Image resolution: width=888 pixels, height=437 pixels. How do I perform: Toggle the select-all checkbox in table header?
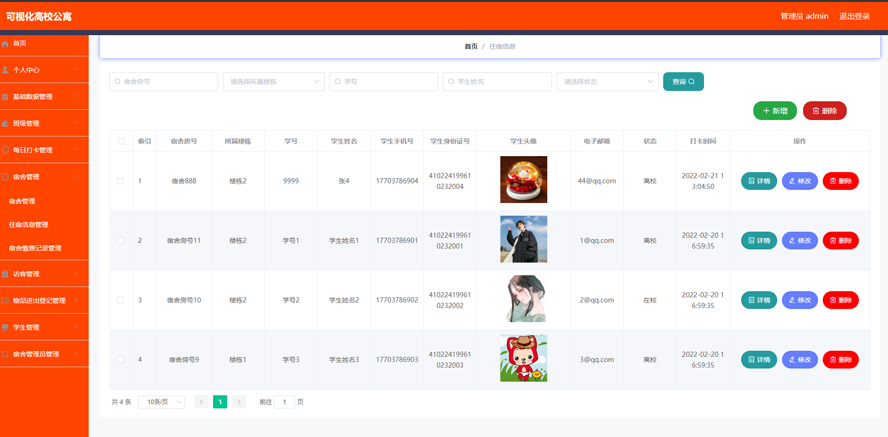121,142
